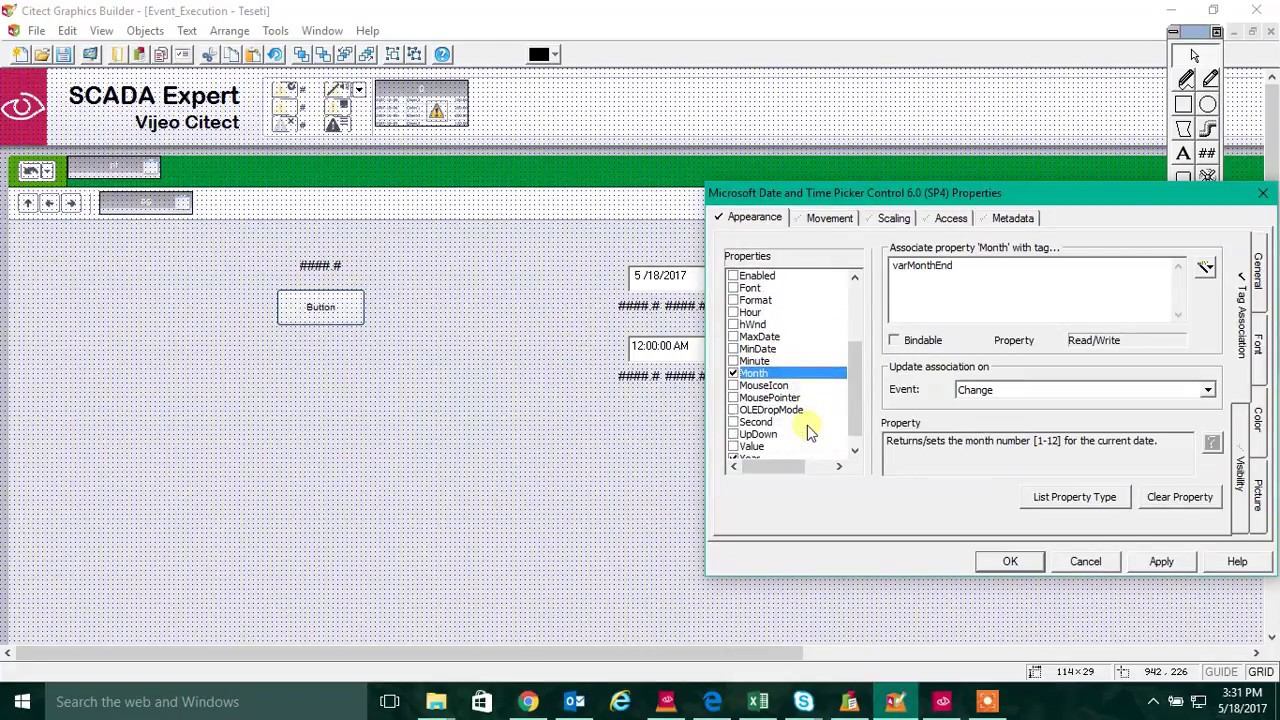
Task: Click the Cancel button in properties dialog
Action: pyautogui.click(x=1085, y=562)
